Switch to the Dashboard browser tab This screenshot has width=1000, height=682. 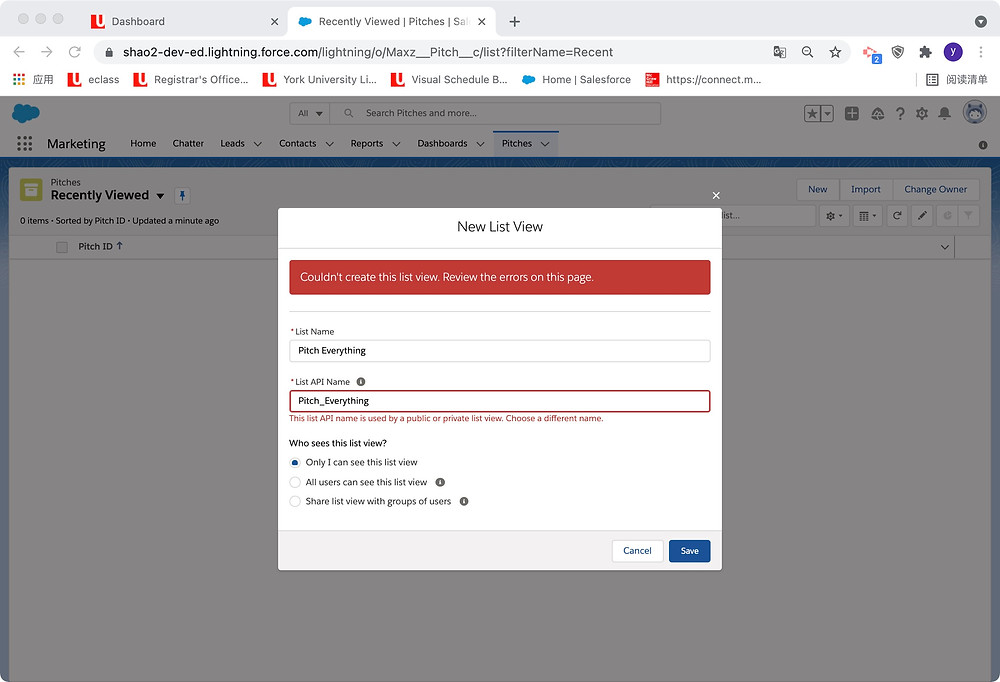pos(183,22)
